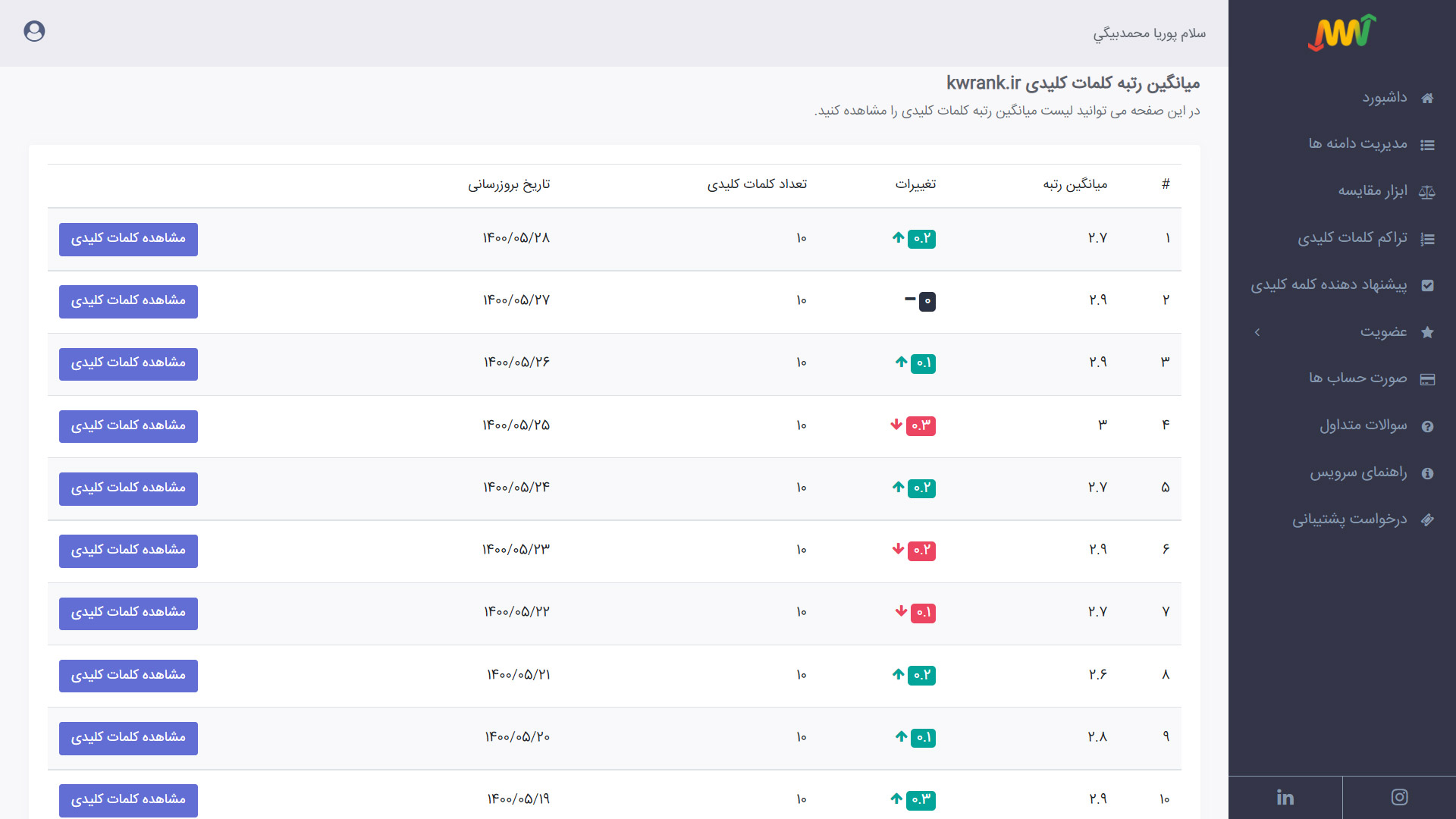Click the info icon beside راهنمای سرویس
This screenshot has height=819, width=1456.
coord(1427,473)
